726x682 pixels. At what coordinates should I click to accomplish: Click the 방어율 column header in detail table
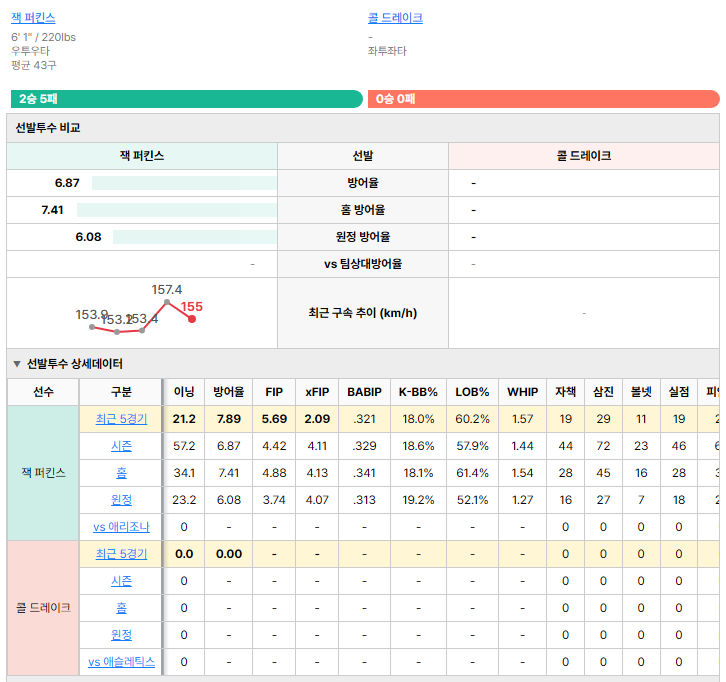click(228, 392)
